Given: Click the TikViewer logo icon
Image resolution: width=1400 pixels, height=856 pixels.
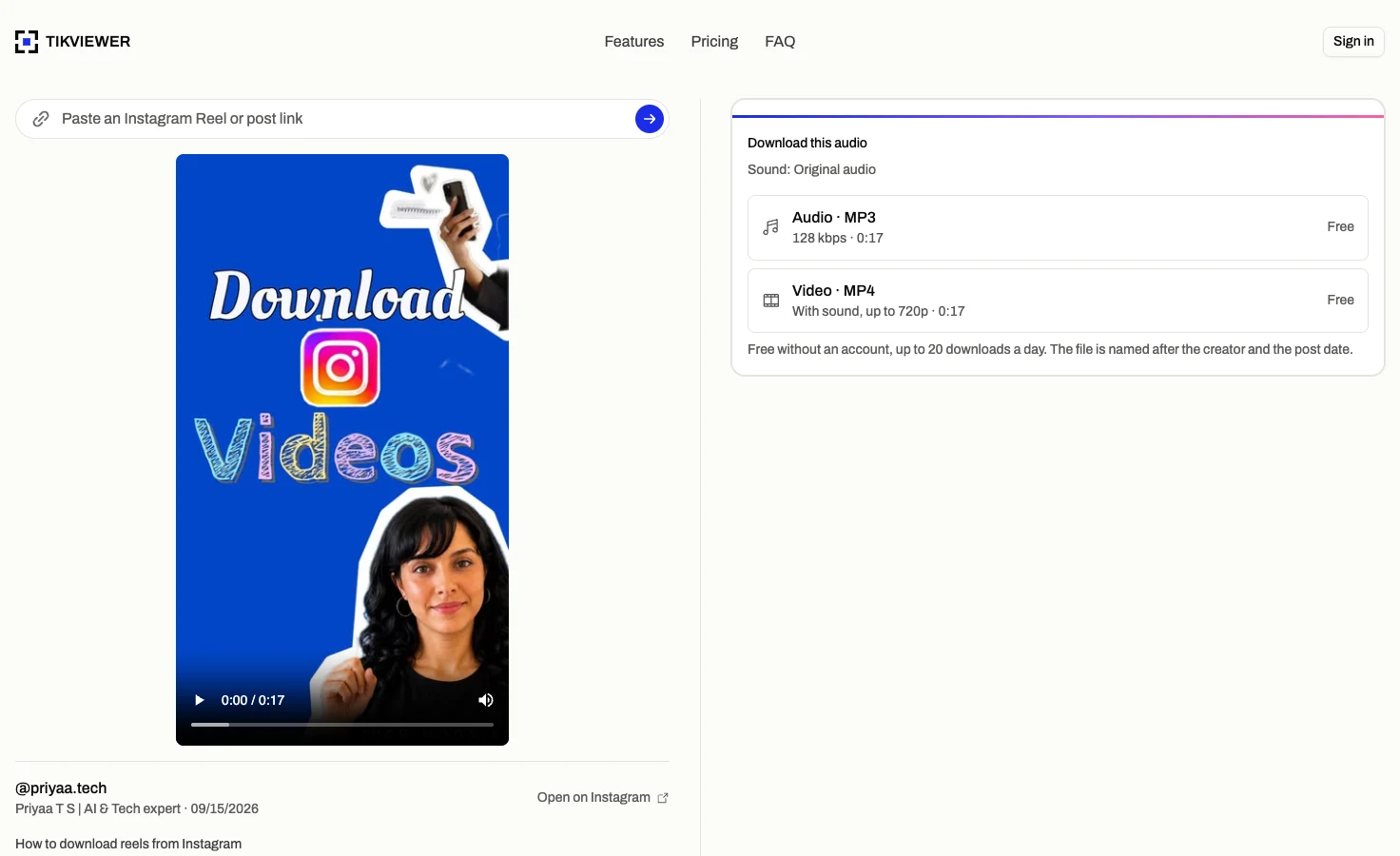Looking at the screenshot, I should coord(27,42).
